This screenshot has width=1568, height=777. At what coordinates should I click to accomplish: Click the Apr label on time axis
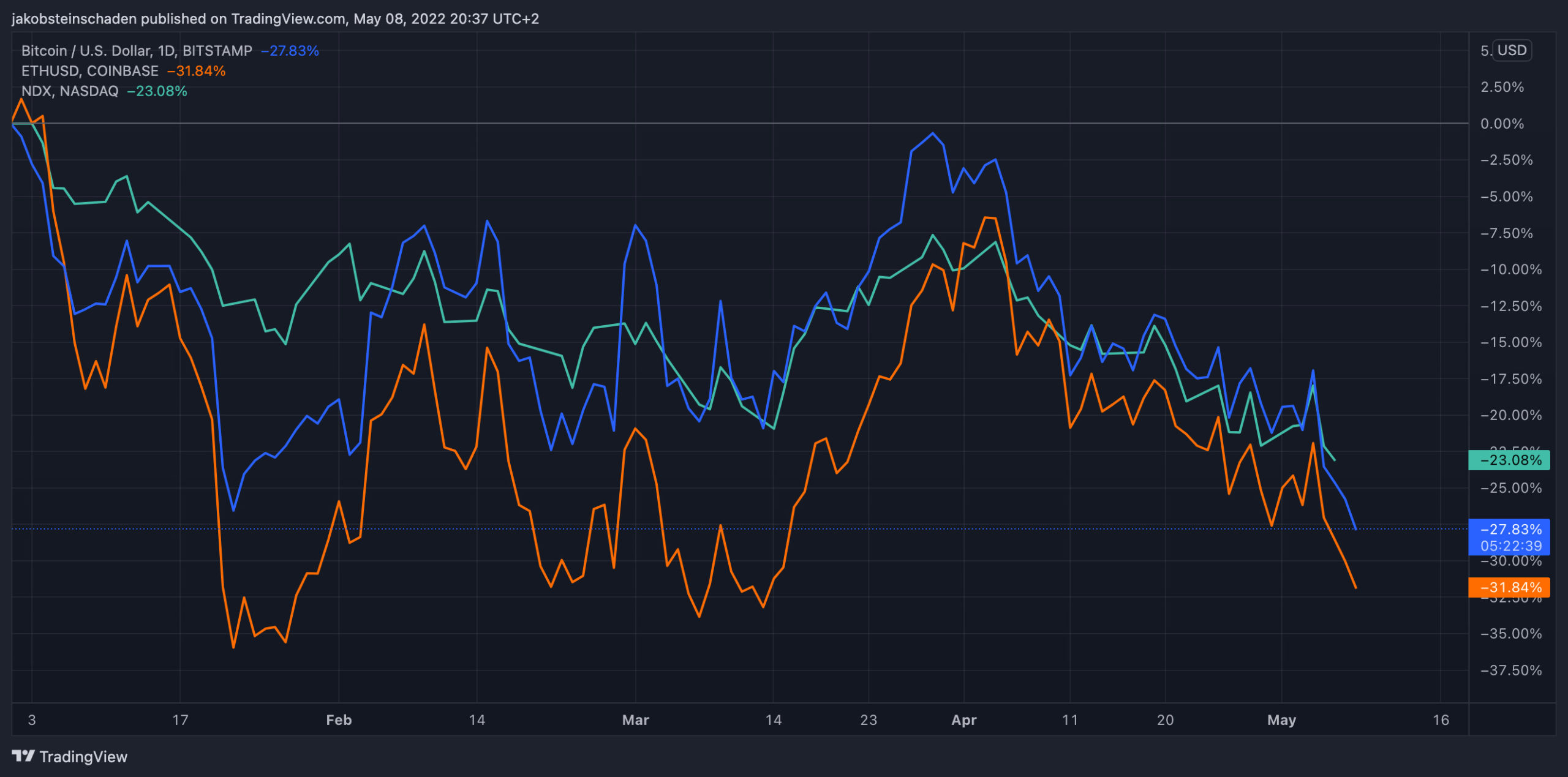pos(963,720)
